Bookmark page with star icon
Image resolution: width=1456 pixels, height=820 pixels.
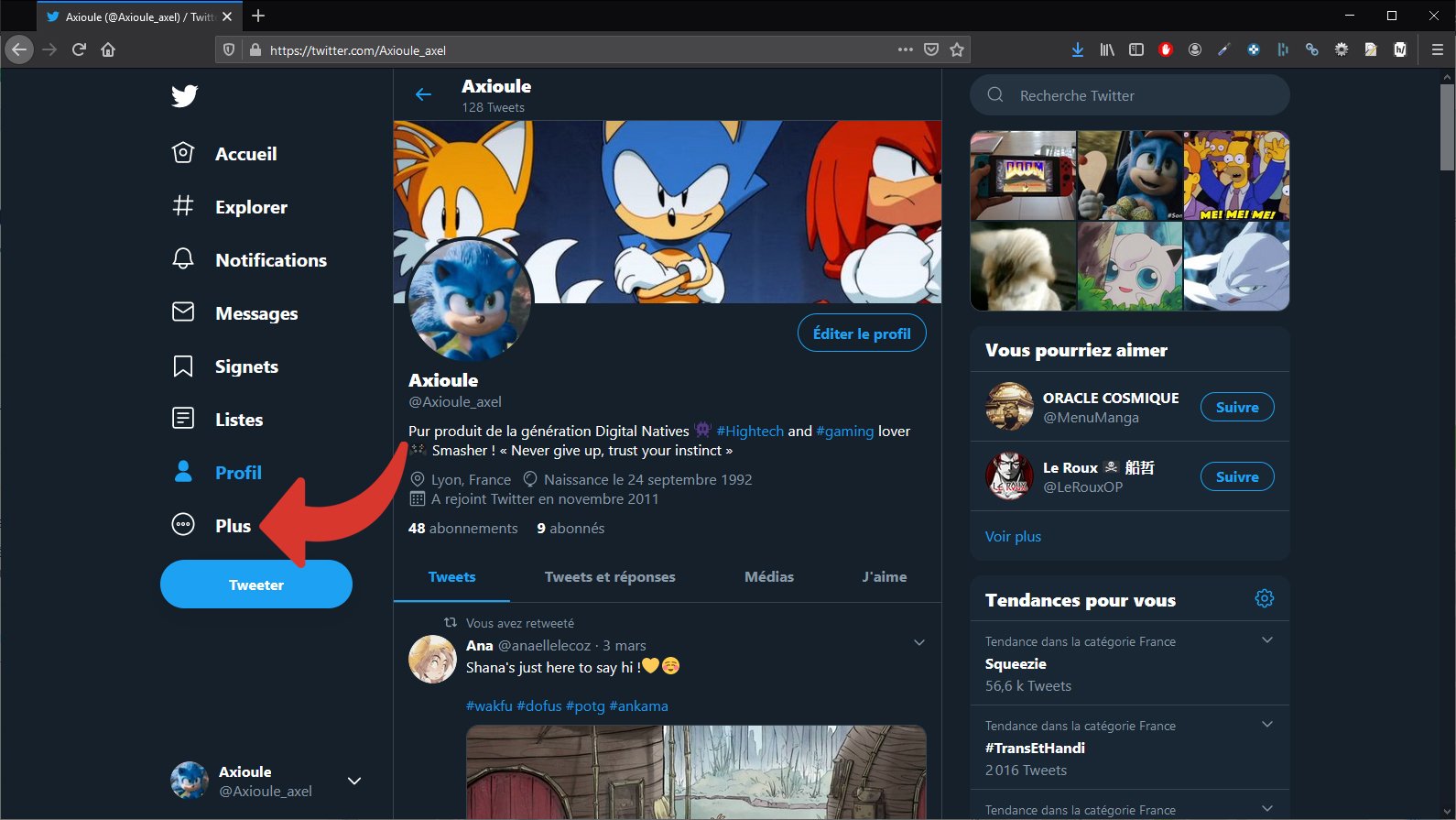point(957,49)
